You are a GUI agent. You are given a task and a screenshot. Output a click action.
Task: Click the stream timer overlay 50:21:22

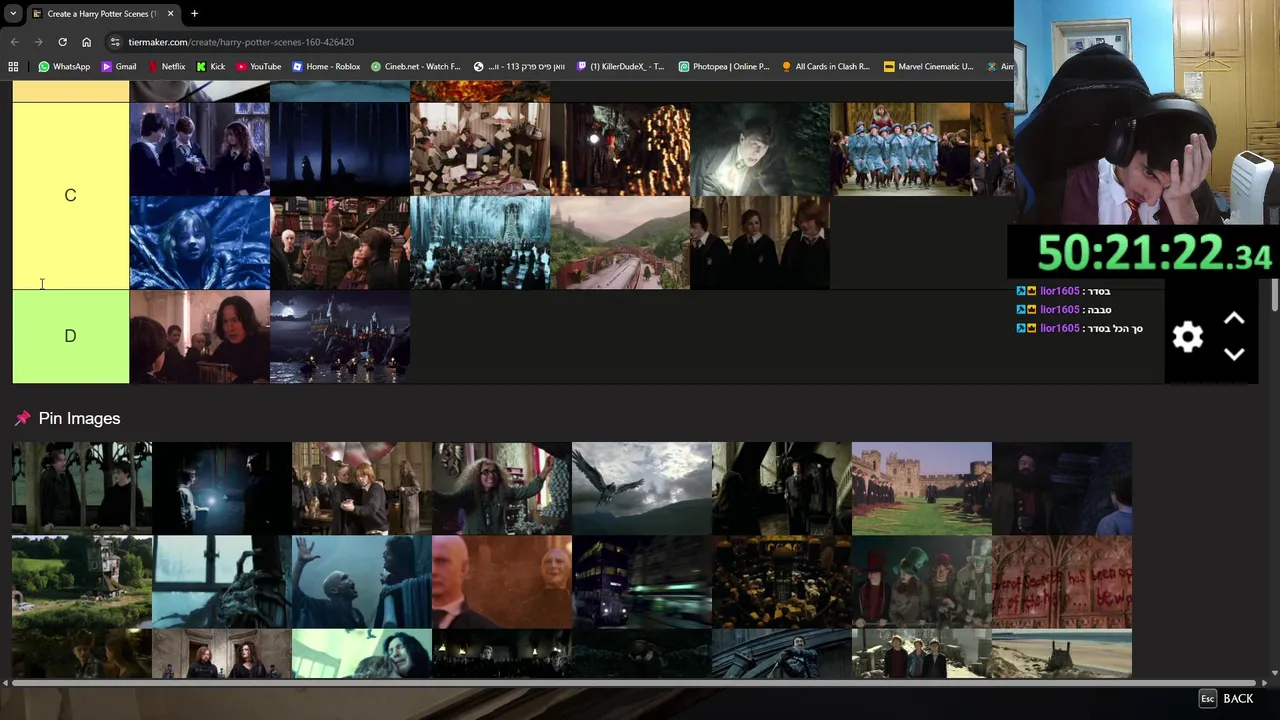pos(1153,253)
